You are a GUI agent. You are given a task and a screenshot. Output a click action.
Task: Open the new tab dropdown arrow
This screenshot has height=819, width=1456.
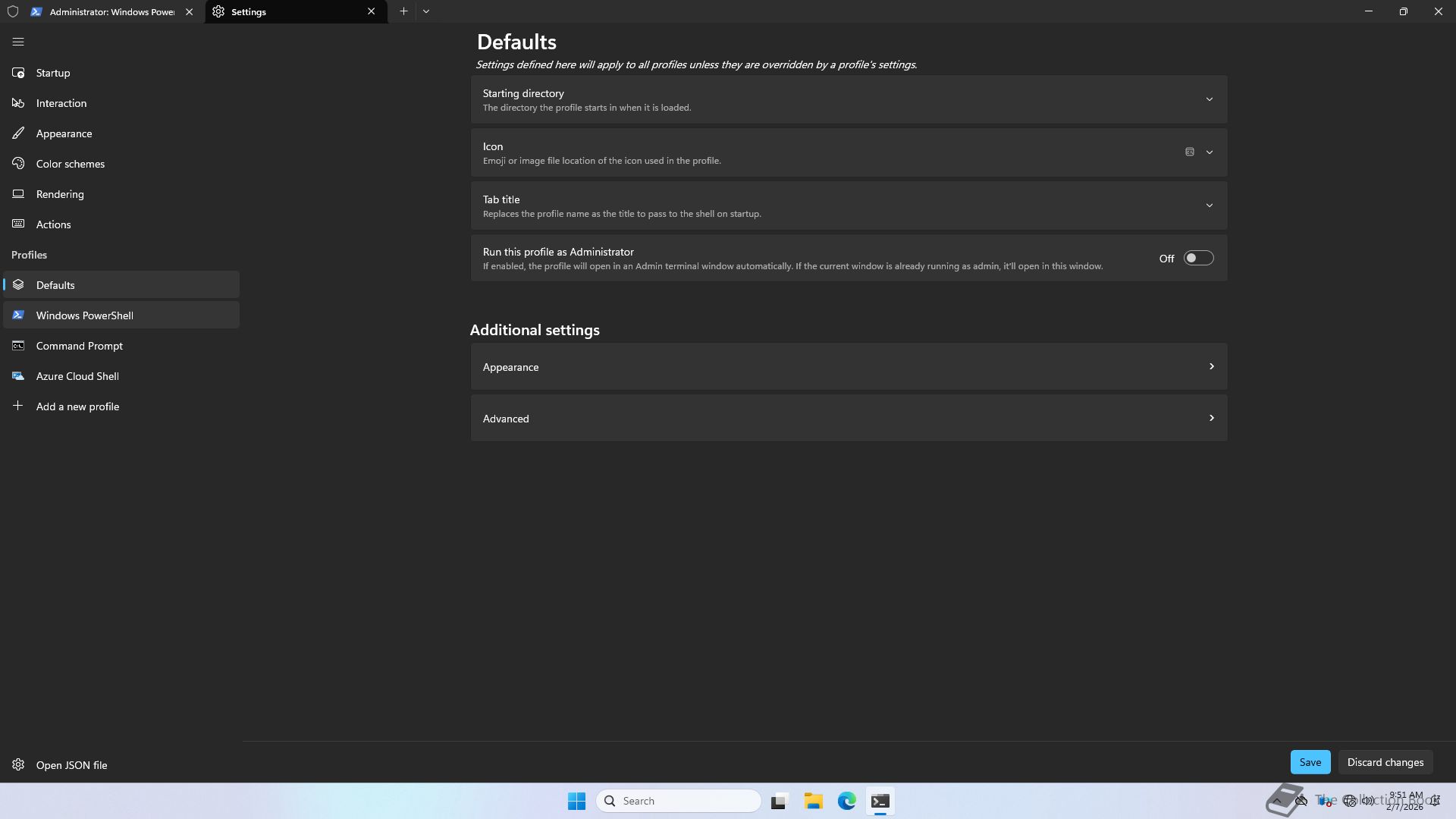pos(426,11)
